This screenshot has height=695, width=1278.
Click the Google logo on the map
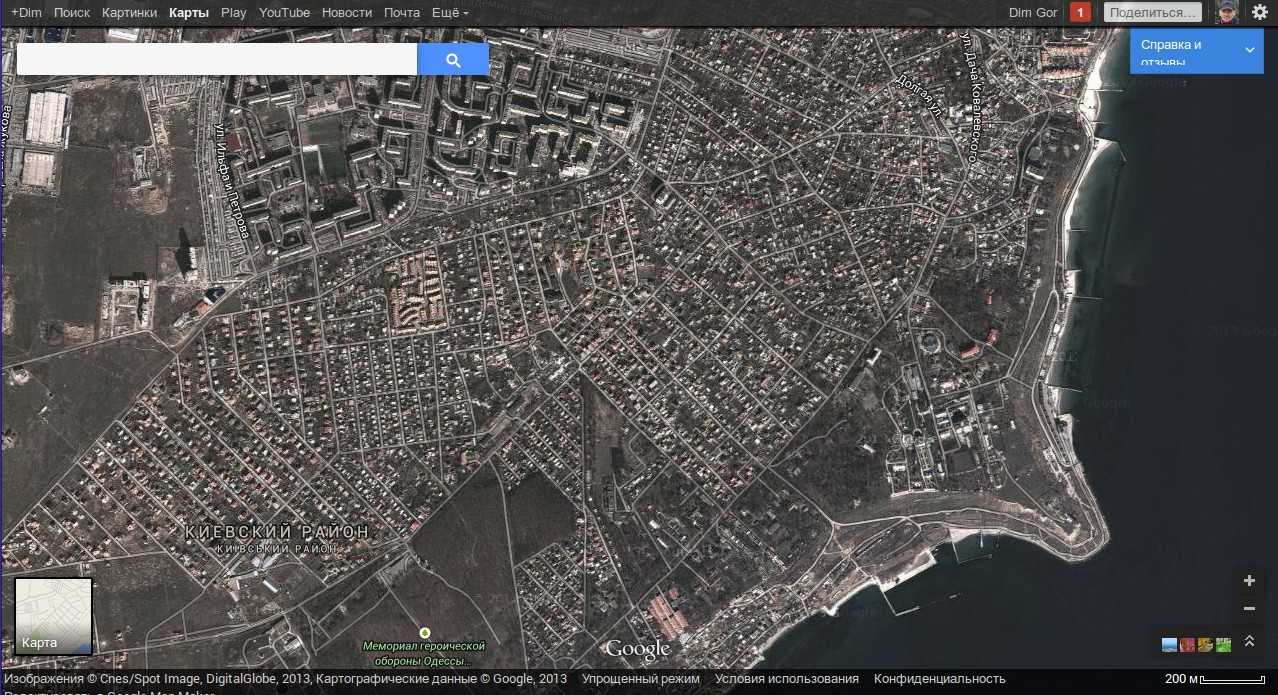pos(637,650)
